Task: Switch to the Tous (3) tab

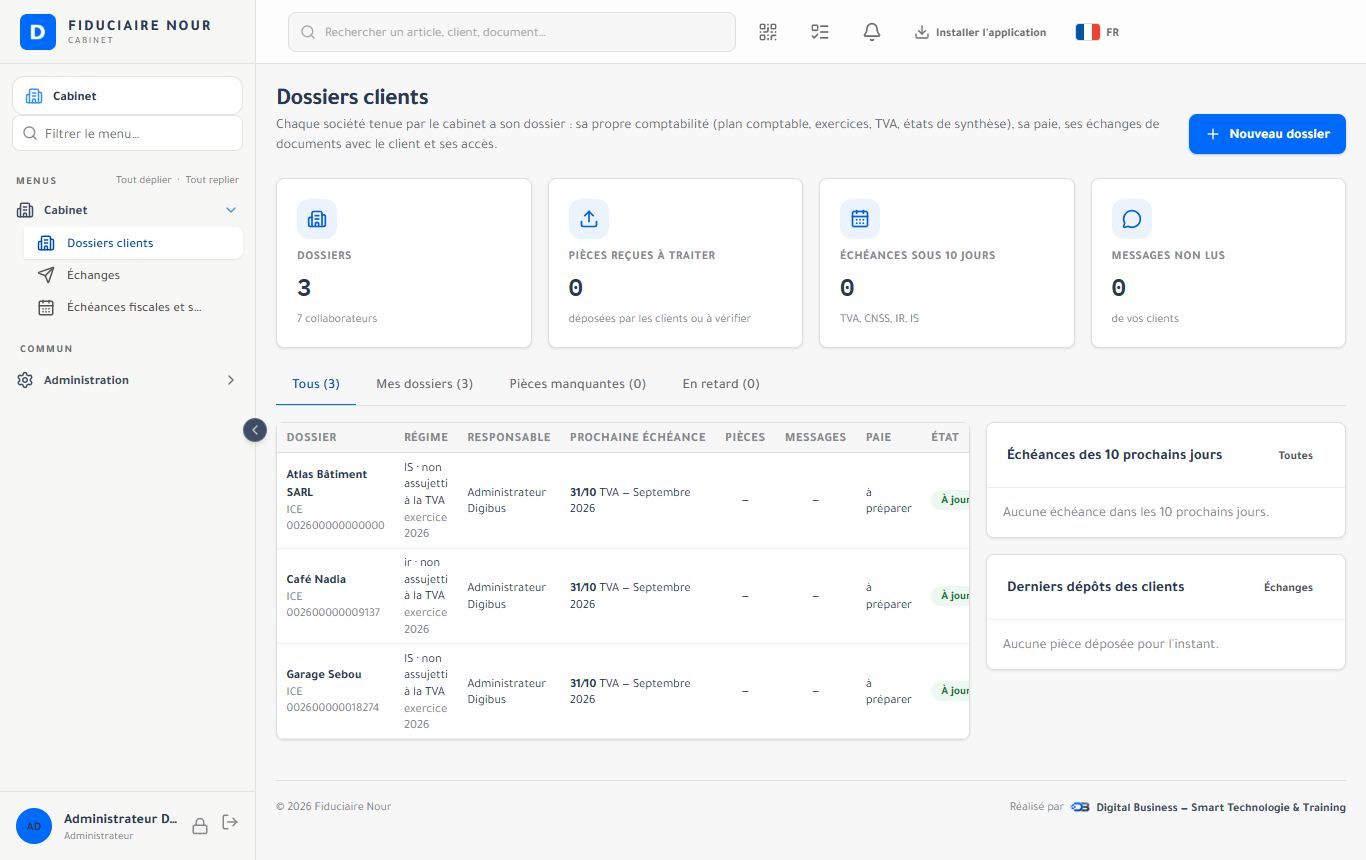Action: click(316, 384)
